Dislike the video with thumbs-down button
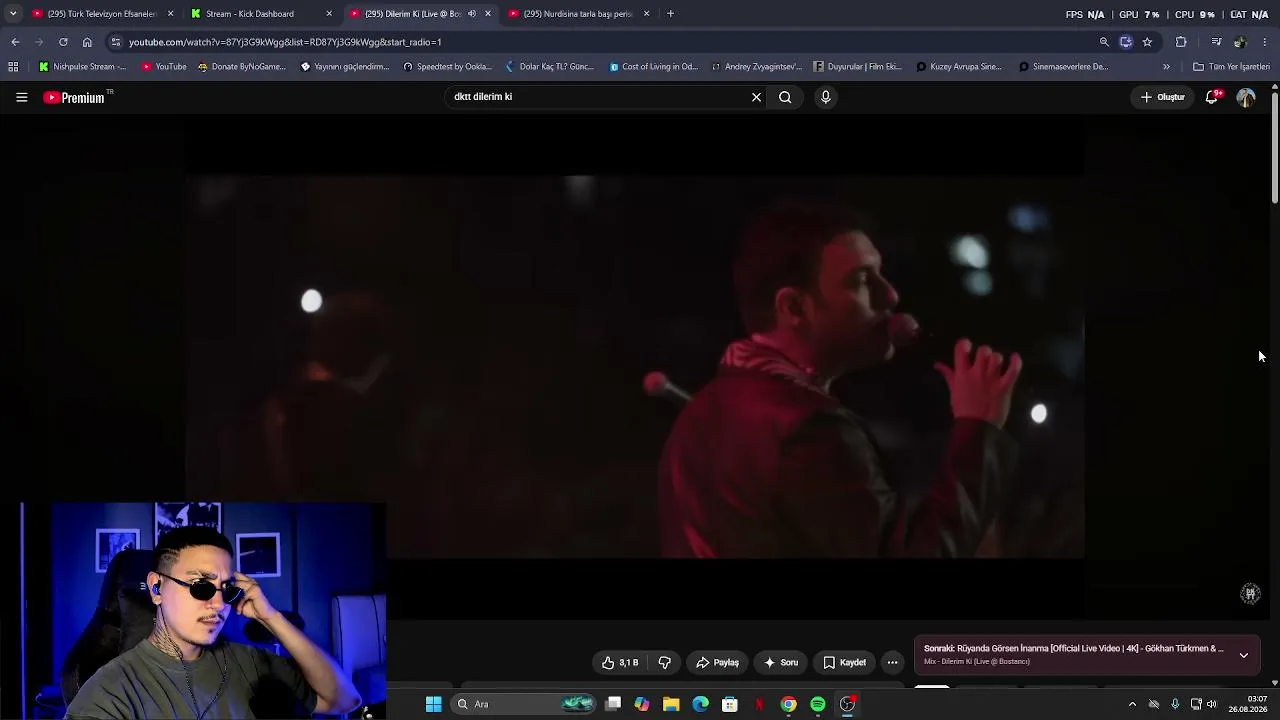Image resolution: width=1280 pixels, height=720 pixels. coord(664,662)
